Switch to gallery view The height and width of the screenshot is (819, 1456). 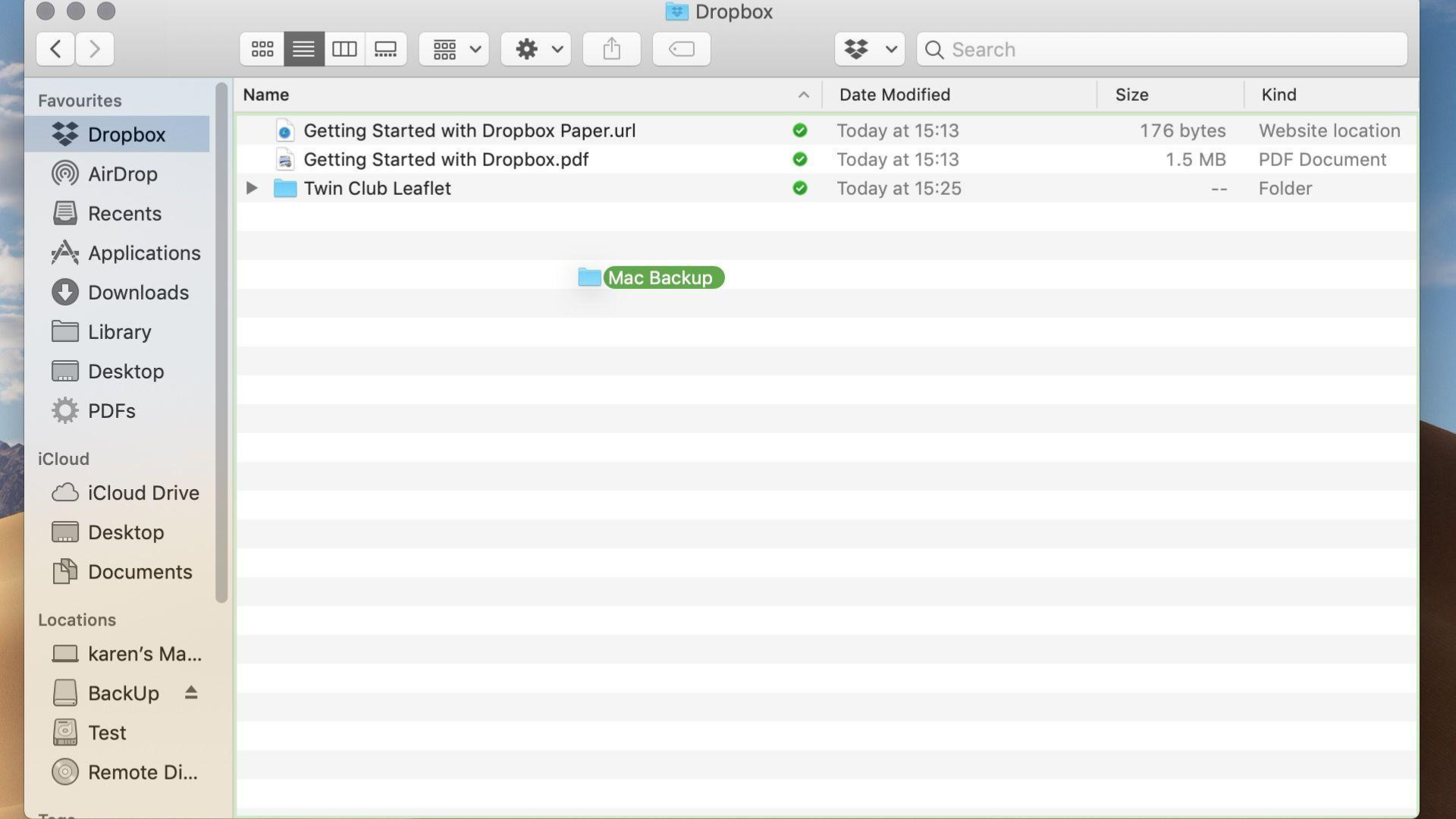pos(386,49)
